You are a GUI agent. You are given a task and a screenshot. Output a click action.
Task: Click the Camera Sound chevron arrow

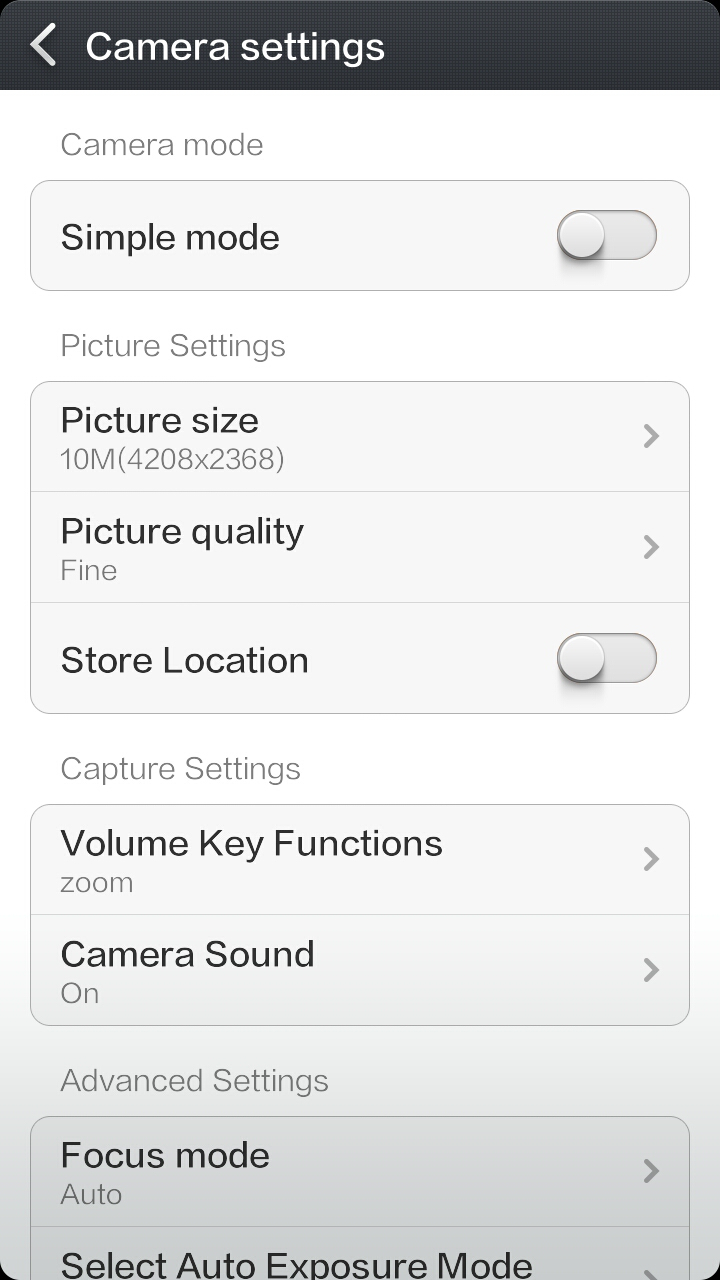[651, 970]
